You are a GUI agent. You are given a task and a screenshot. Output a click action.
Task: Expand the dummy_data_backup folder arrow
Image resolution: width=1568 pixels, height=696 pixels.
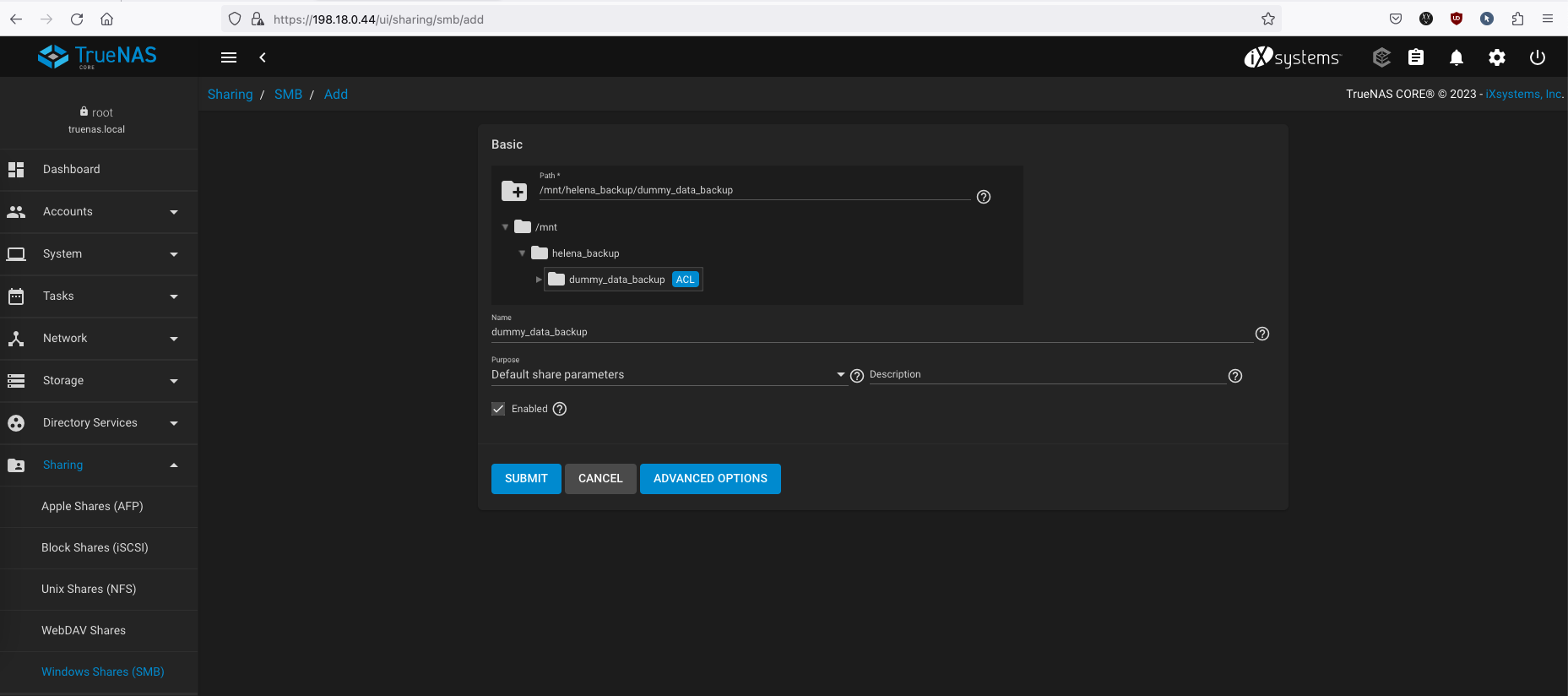pos(539,280)
